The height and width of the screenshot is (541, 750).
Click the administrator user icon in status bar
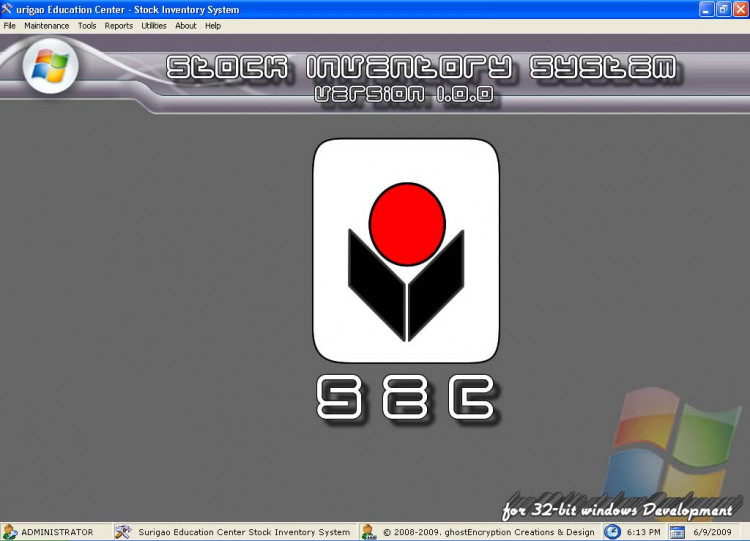point(9,532)
